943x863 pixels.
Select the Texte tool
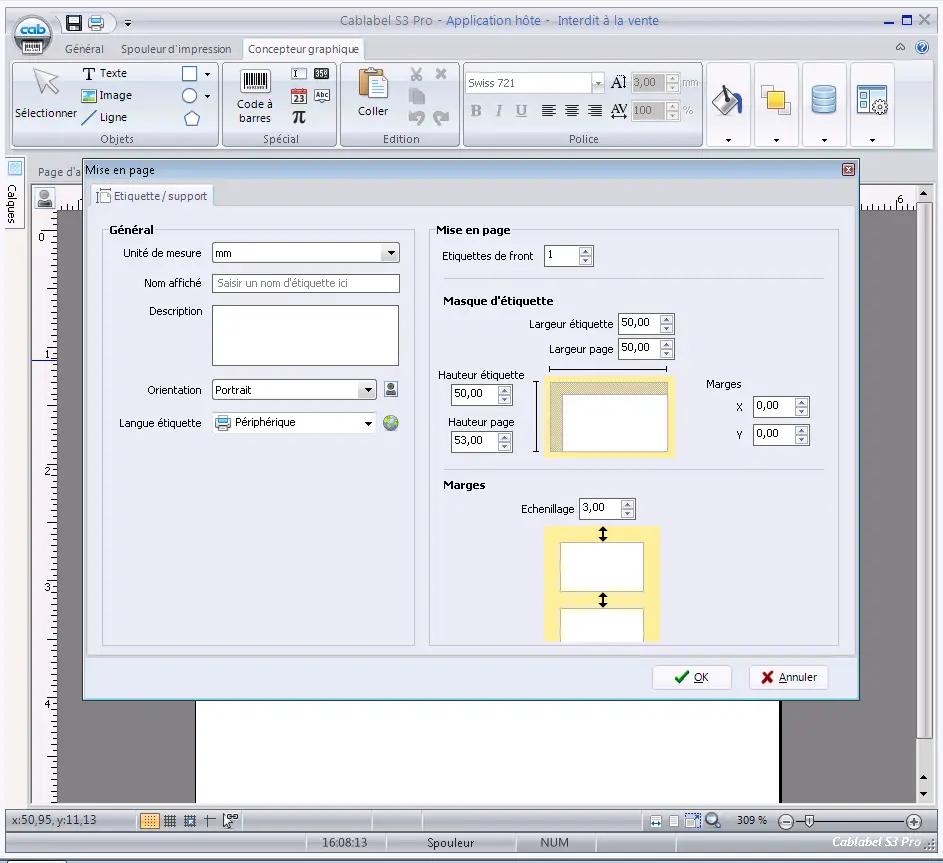(105, 73)
